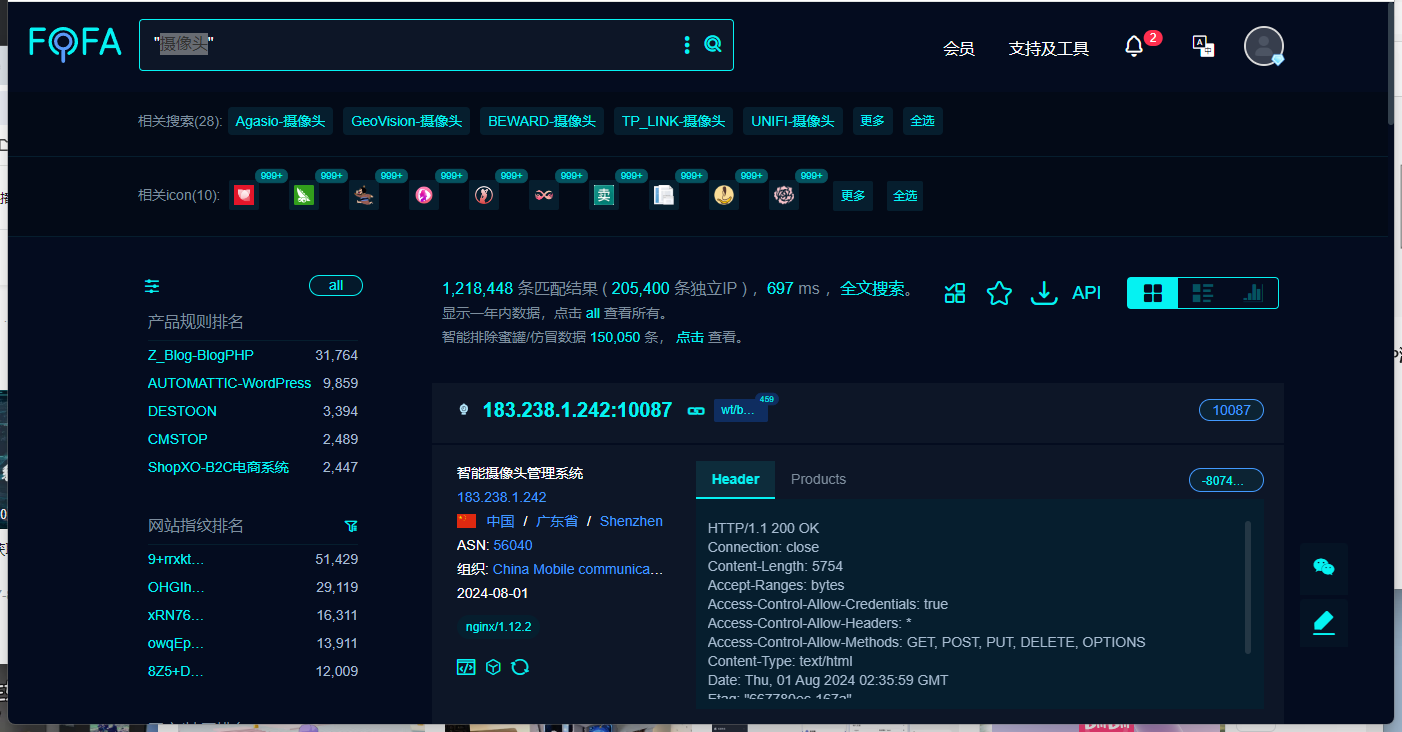
Task: Download results using the download icon
Action: tap(1044, 293)
